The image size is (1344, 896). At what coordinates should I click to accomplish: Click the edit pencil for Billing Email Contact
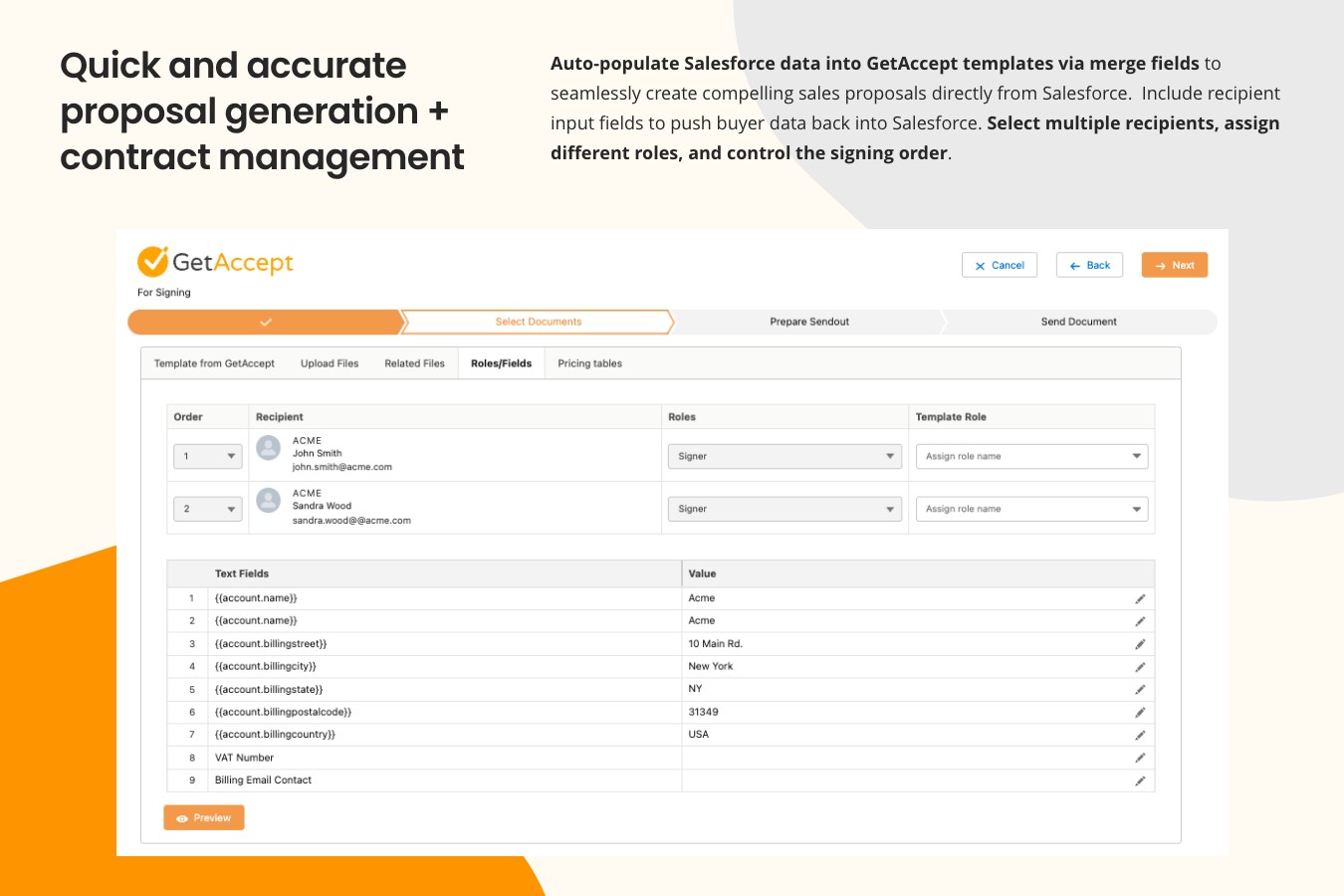click(1141, 780)
